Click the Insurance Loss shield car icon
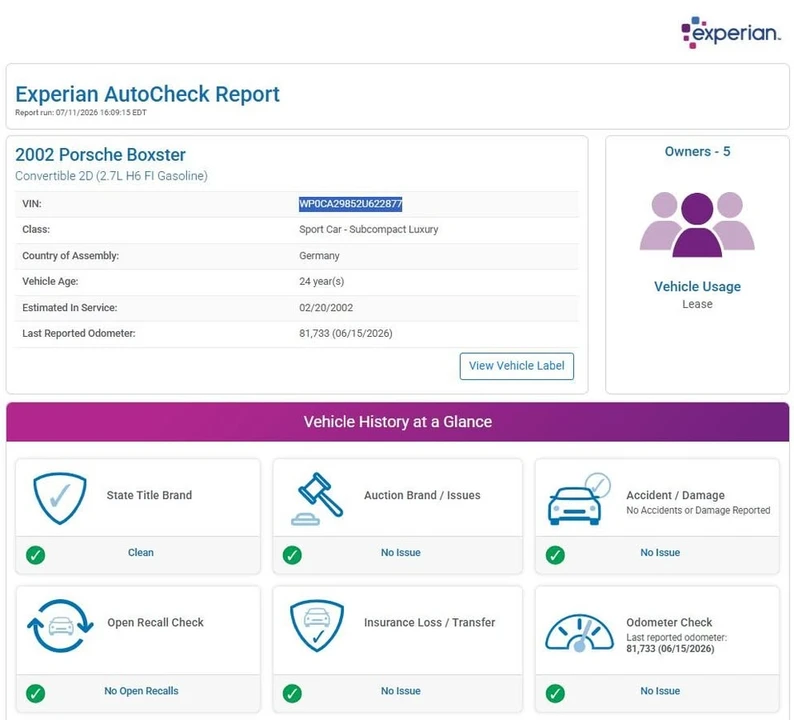Image resolution: width=794 pixels, height=720 pixels. click(x=317, y=626)
